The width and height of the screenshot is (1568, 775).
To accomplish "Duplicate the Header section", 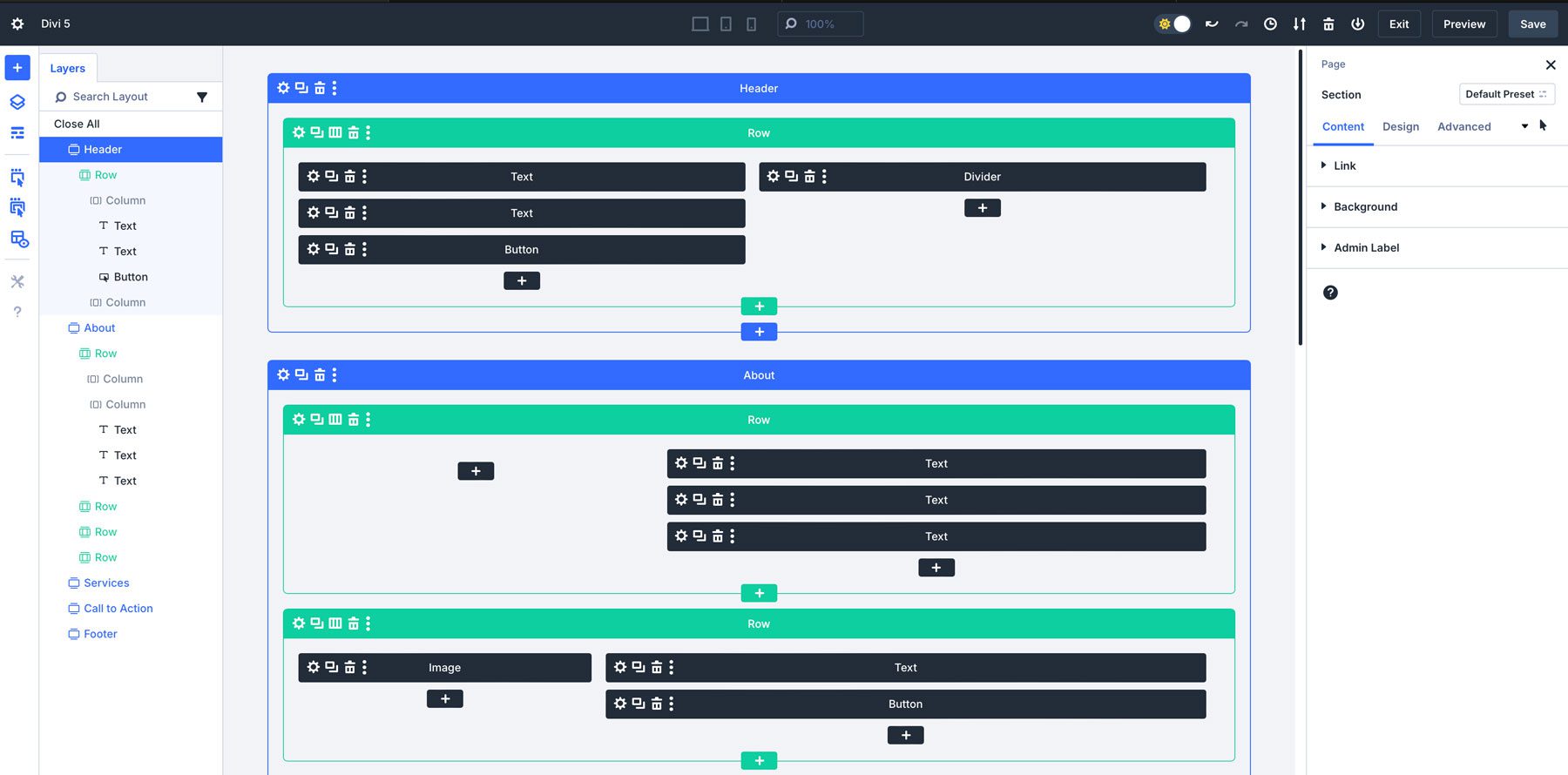I will coord(301,88).
